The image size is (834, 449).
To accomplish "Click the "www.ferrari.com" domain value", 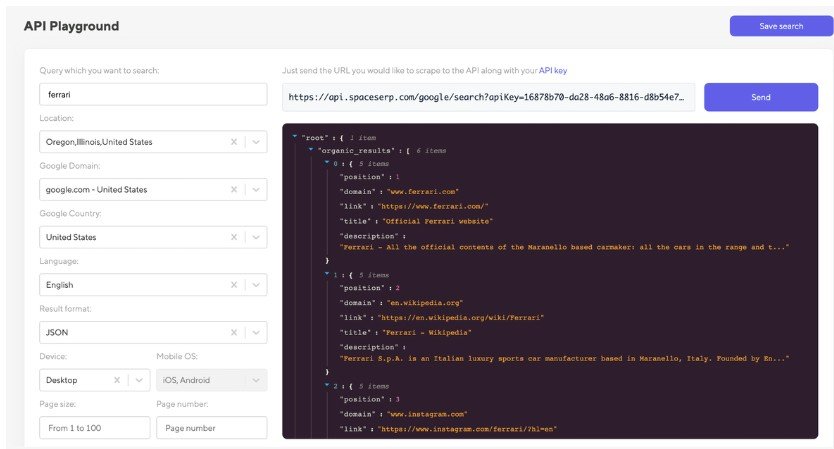I will (422, 192).
